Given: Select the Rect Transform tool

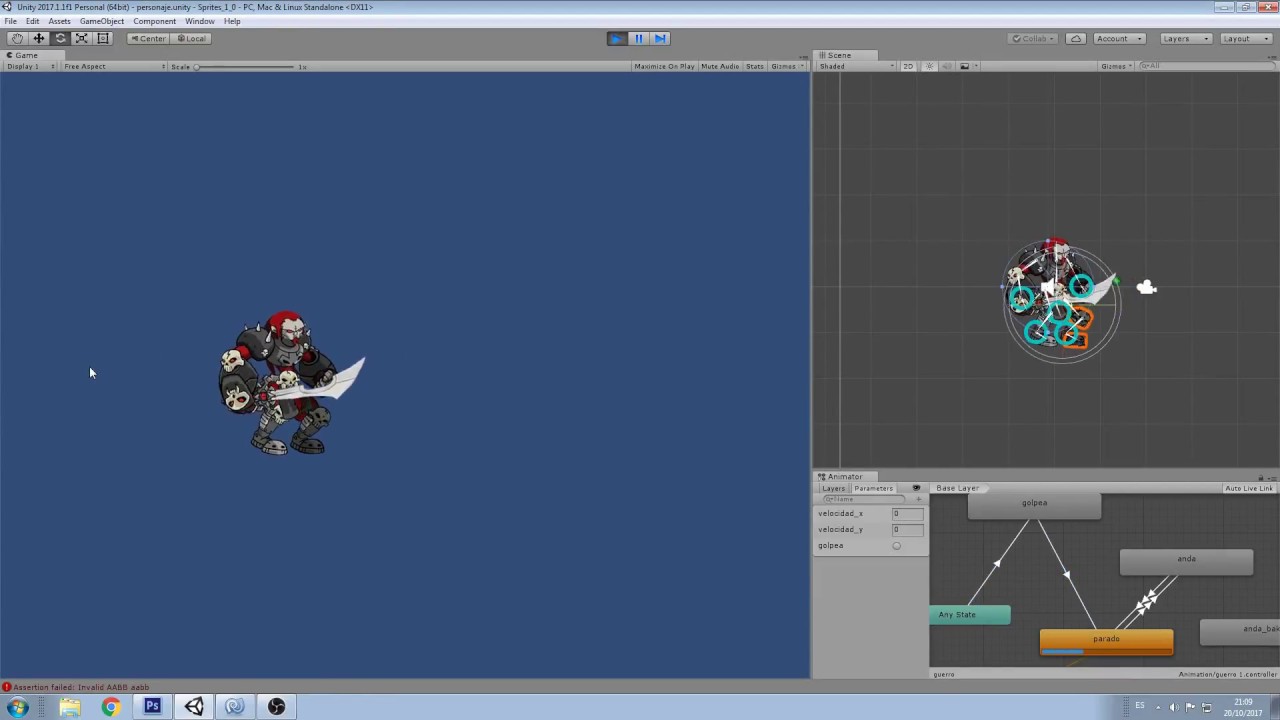Looking at the screenshot, I should [x=103, y=38].
